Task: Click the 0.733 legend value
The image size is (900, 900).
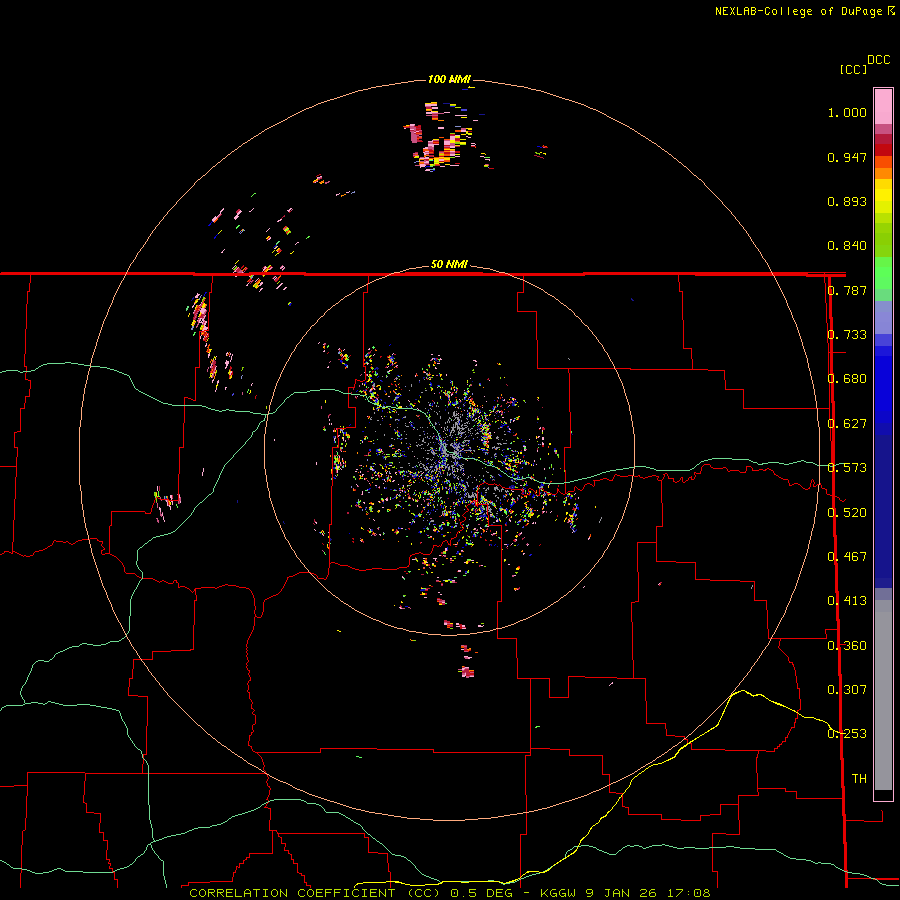Action: click(x=847, y=335)
